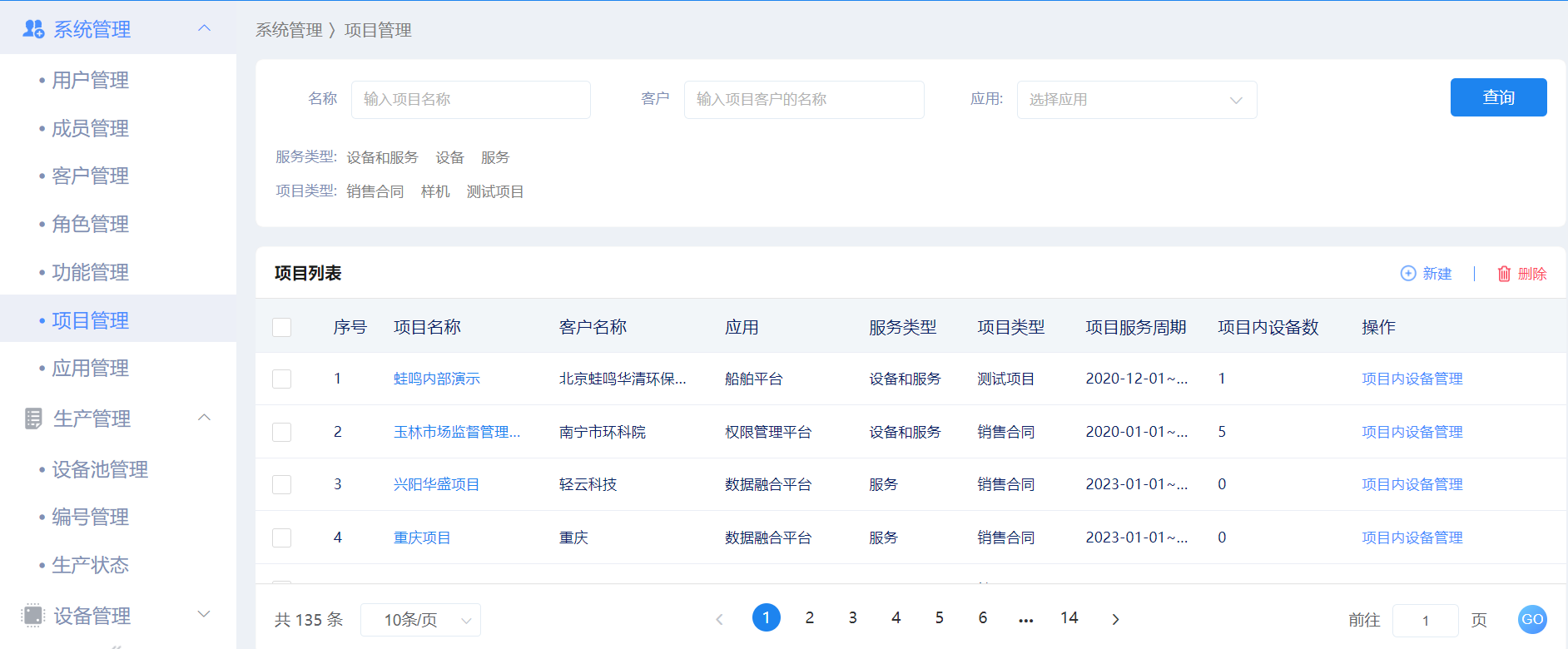Filter project type by 测试项目
1568x649 pixels.
495,191
